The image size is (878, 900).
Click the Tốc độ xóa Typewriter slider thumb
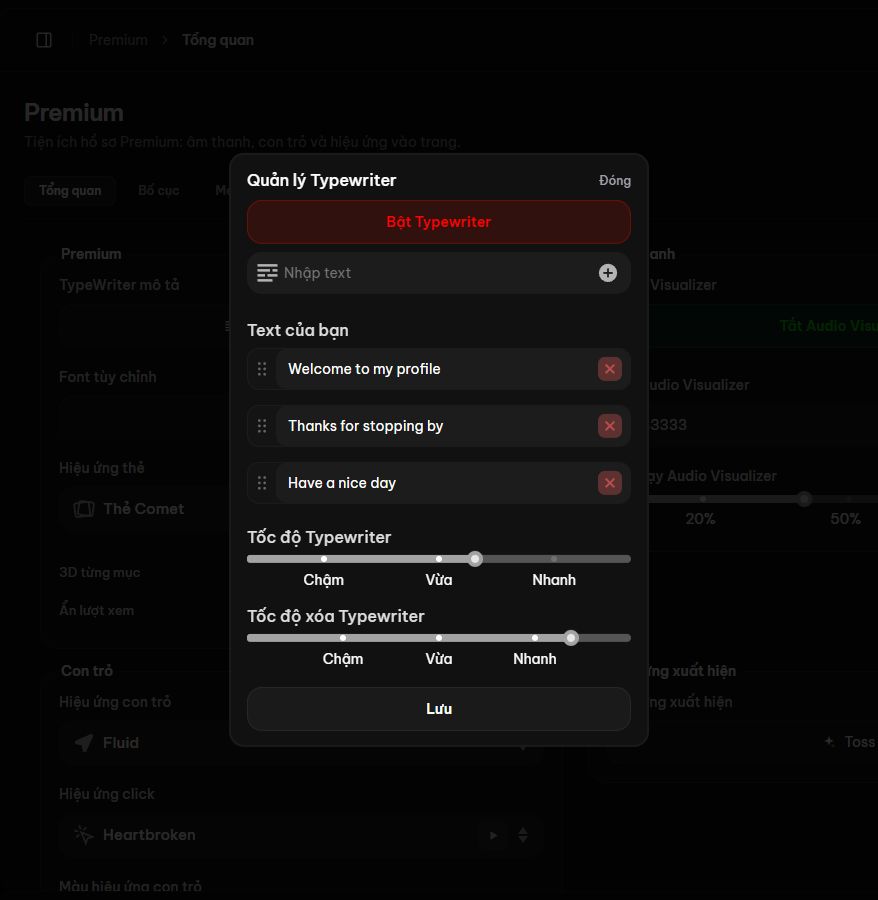pos(570,638)
